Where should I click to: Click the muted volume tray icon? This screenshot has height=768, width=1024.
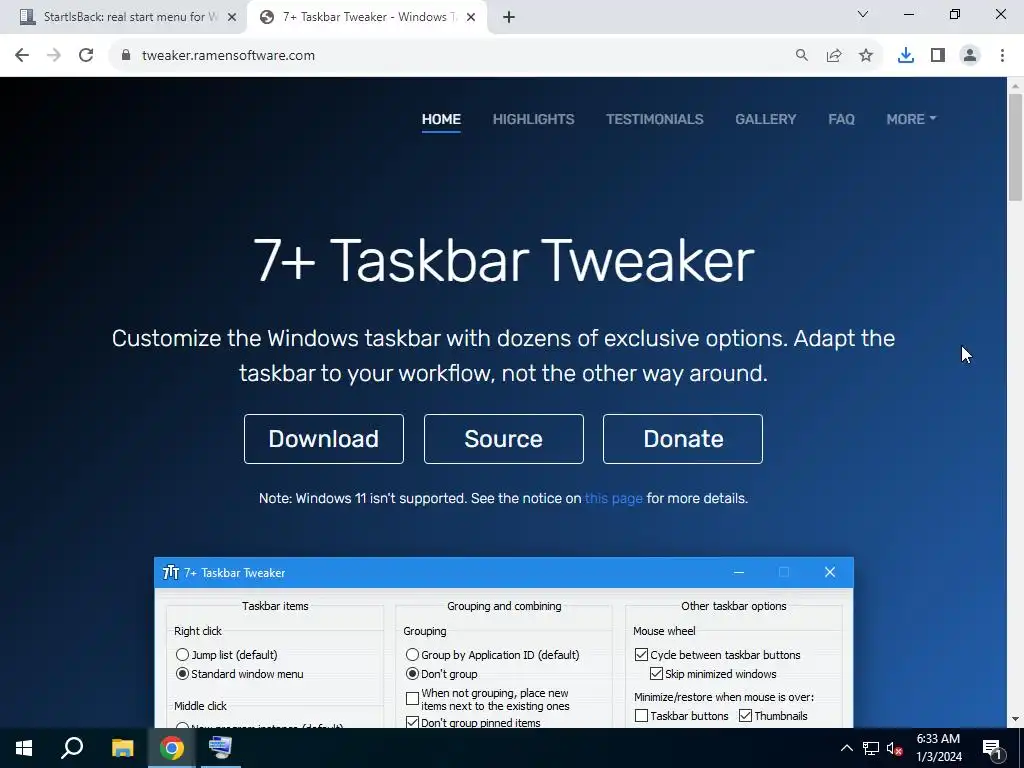895,748
